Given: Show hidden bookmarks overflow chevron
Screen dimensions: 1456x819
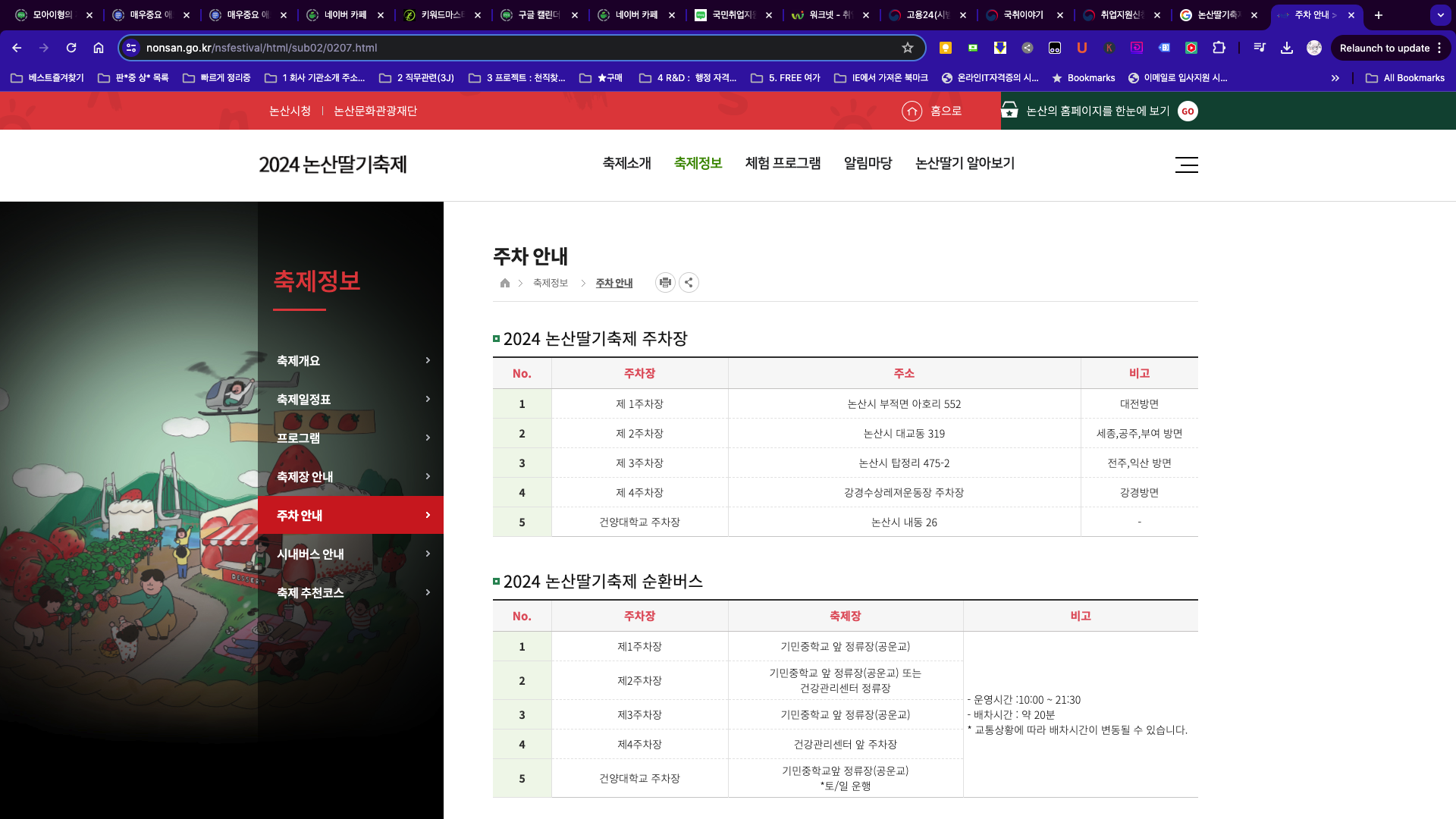Looking at the screenshot, I should (x=1335, y=78).
